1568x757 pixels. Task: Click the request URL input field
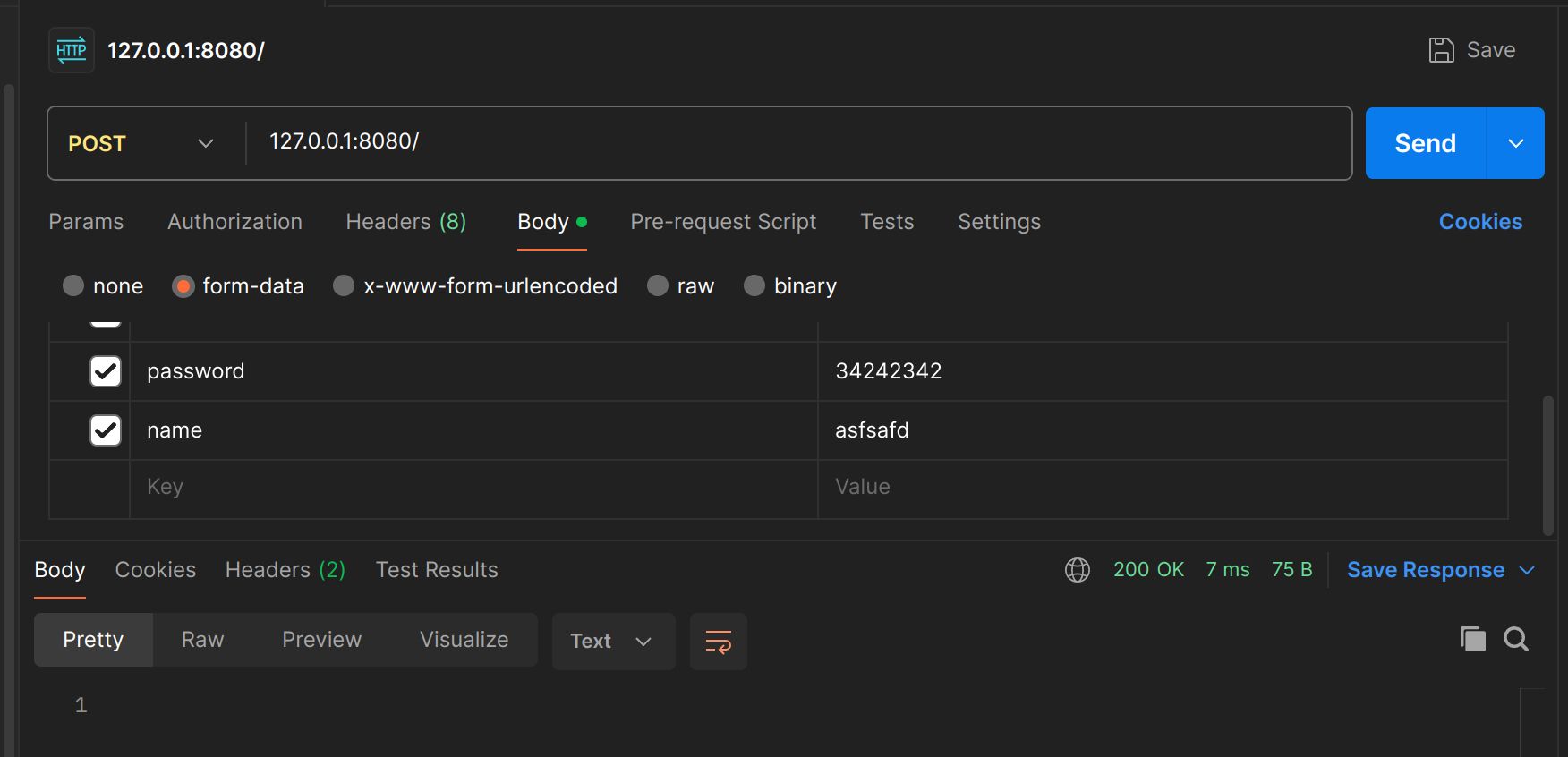[x=797, y=143]
